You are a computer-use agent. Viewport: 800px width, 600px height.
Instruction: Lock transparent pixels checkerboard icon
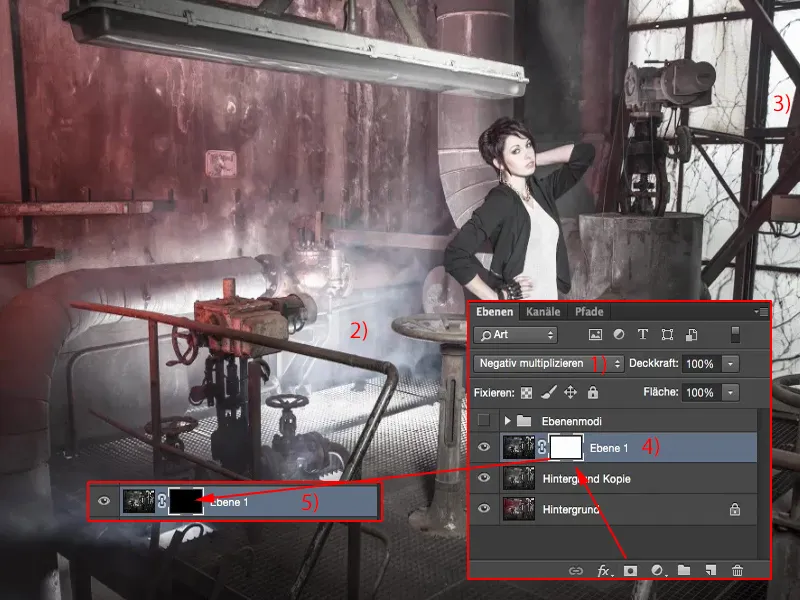coord(526,392)
